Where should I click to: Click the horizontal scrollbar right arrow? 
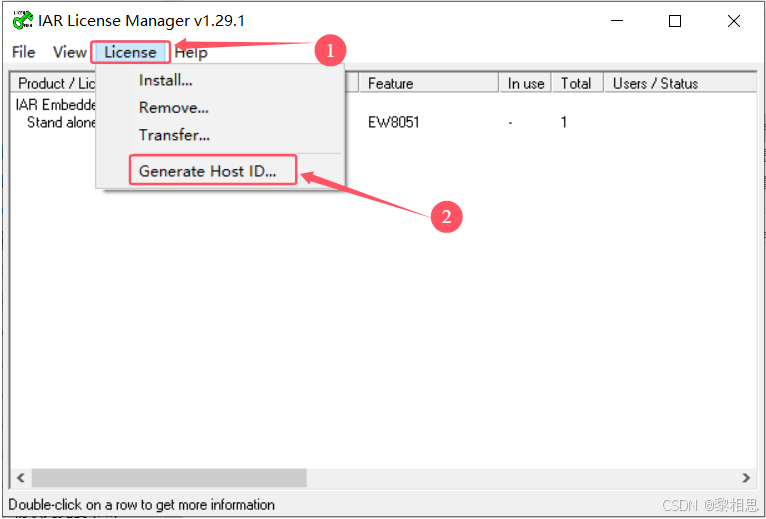[x=746, y=477]
